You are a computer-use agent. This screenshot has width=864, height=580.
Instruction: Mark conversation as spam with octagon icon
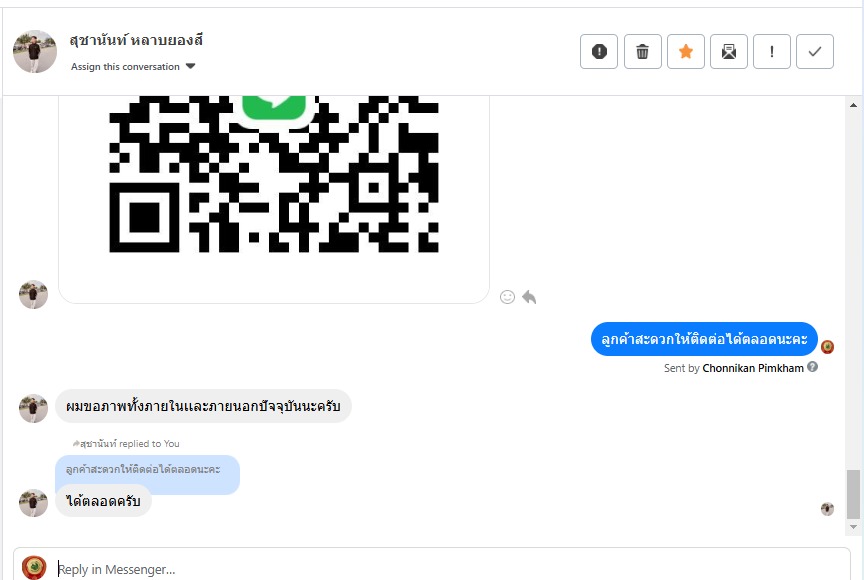(599, 52)
